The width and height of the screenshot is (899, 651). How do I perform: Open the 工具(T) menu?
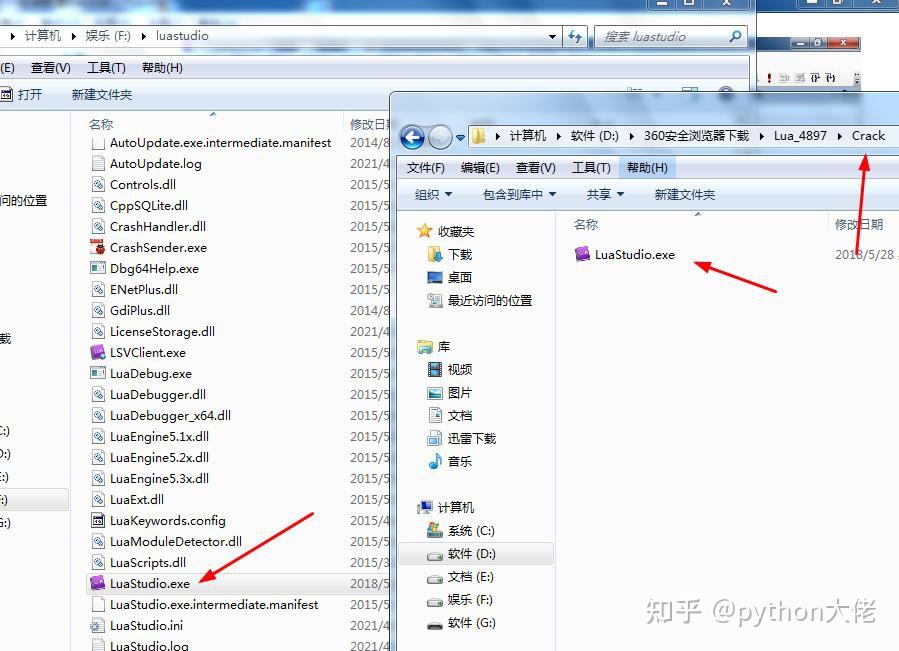click(x=592, y=167)
